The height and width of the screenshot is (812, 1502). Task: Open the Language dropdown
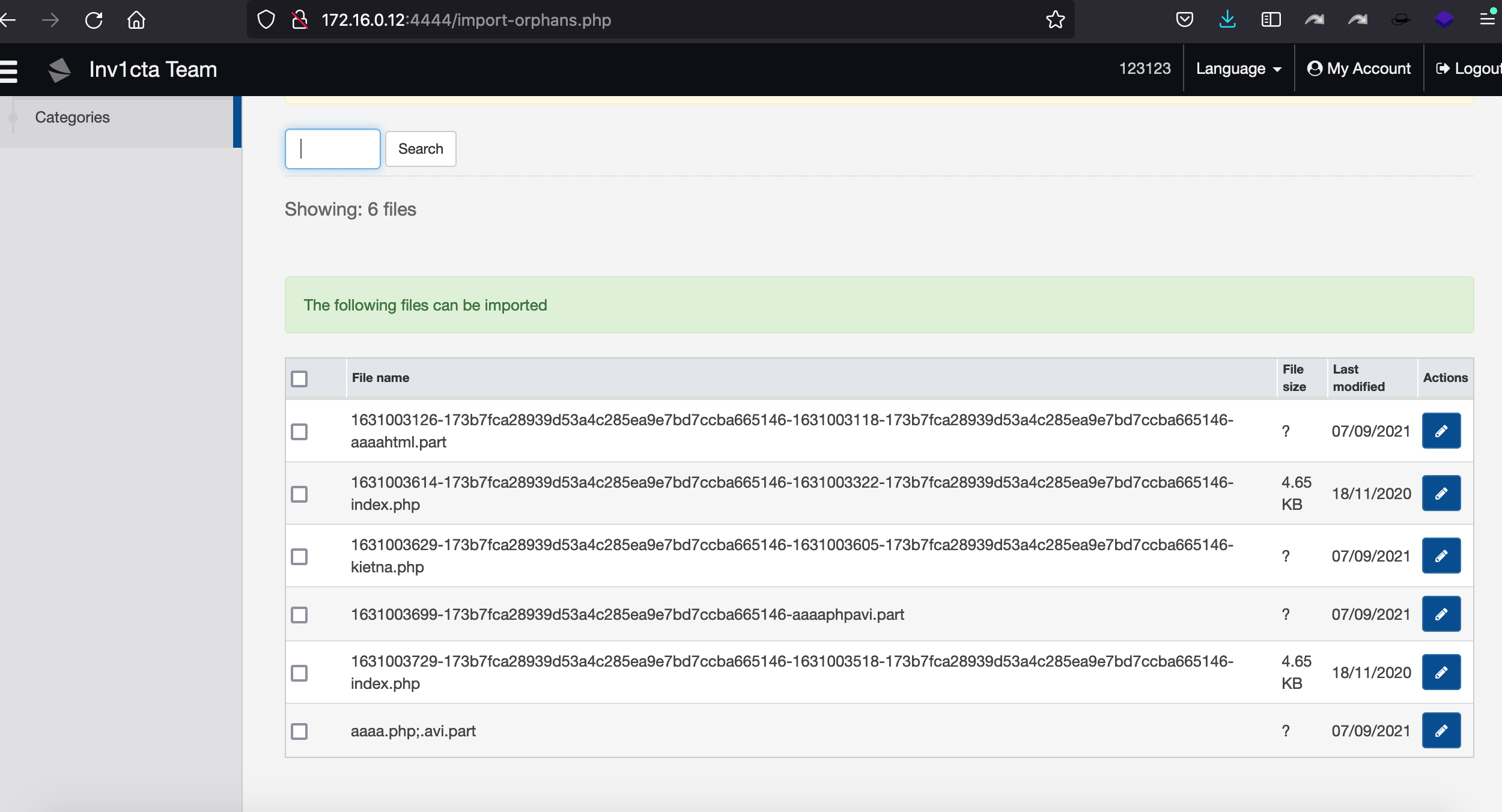coord(1238,69)
